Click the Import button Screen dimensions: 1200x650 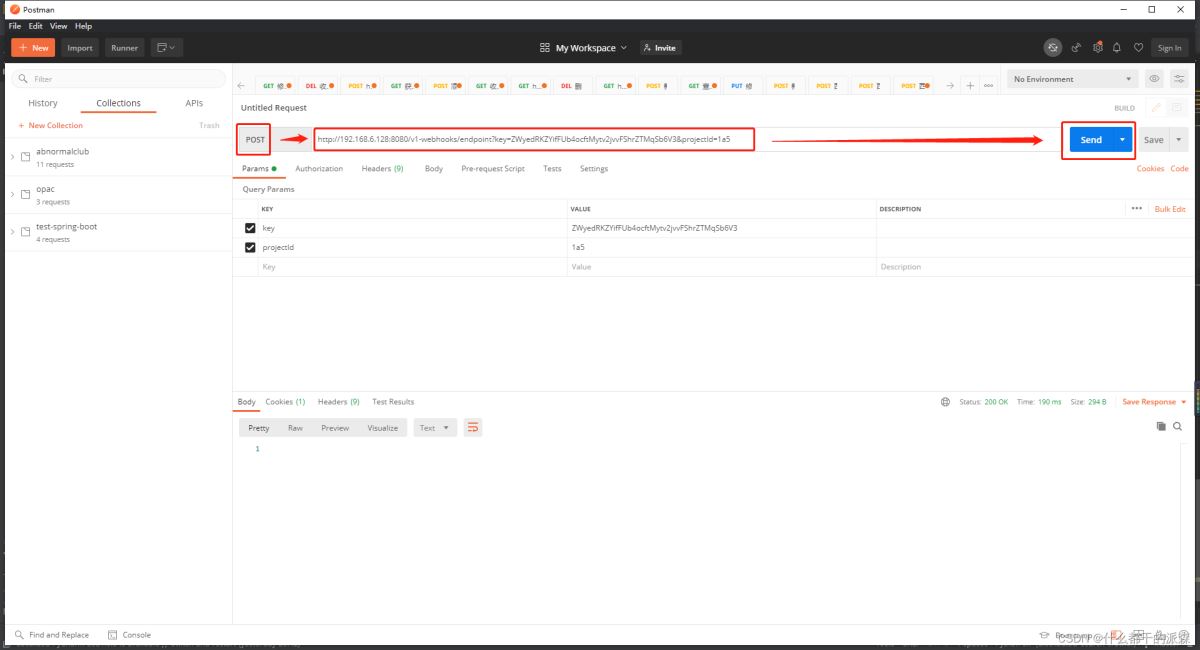[80, 47]
